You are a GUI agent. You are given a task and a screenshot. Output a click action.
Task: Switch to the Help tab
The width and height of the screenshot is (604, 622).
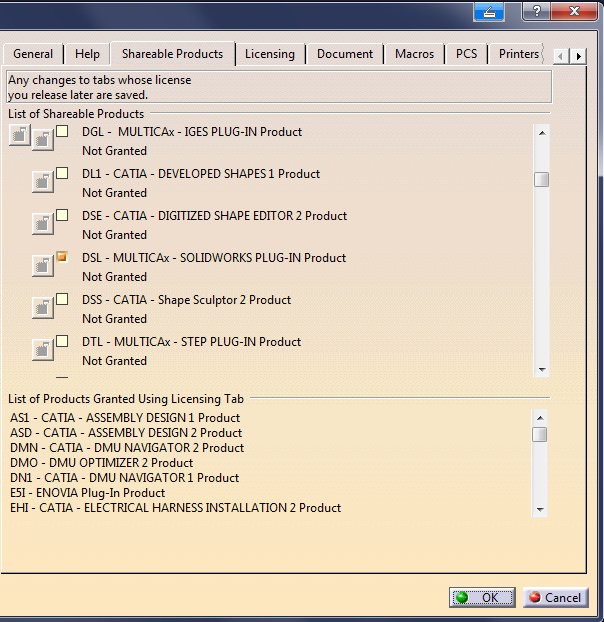click(x=87, y=54)
